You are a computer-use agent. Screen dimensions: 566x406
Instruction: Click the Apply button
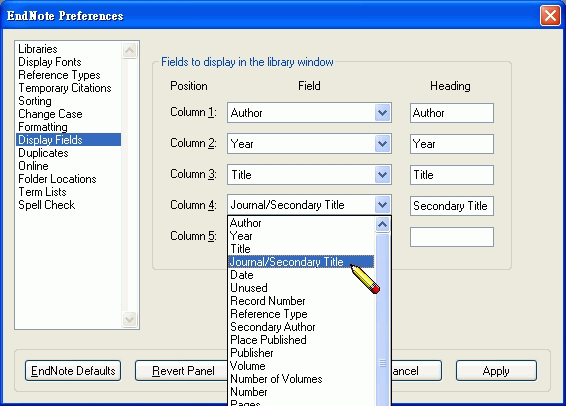coord(496,371)
